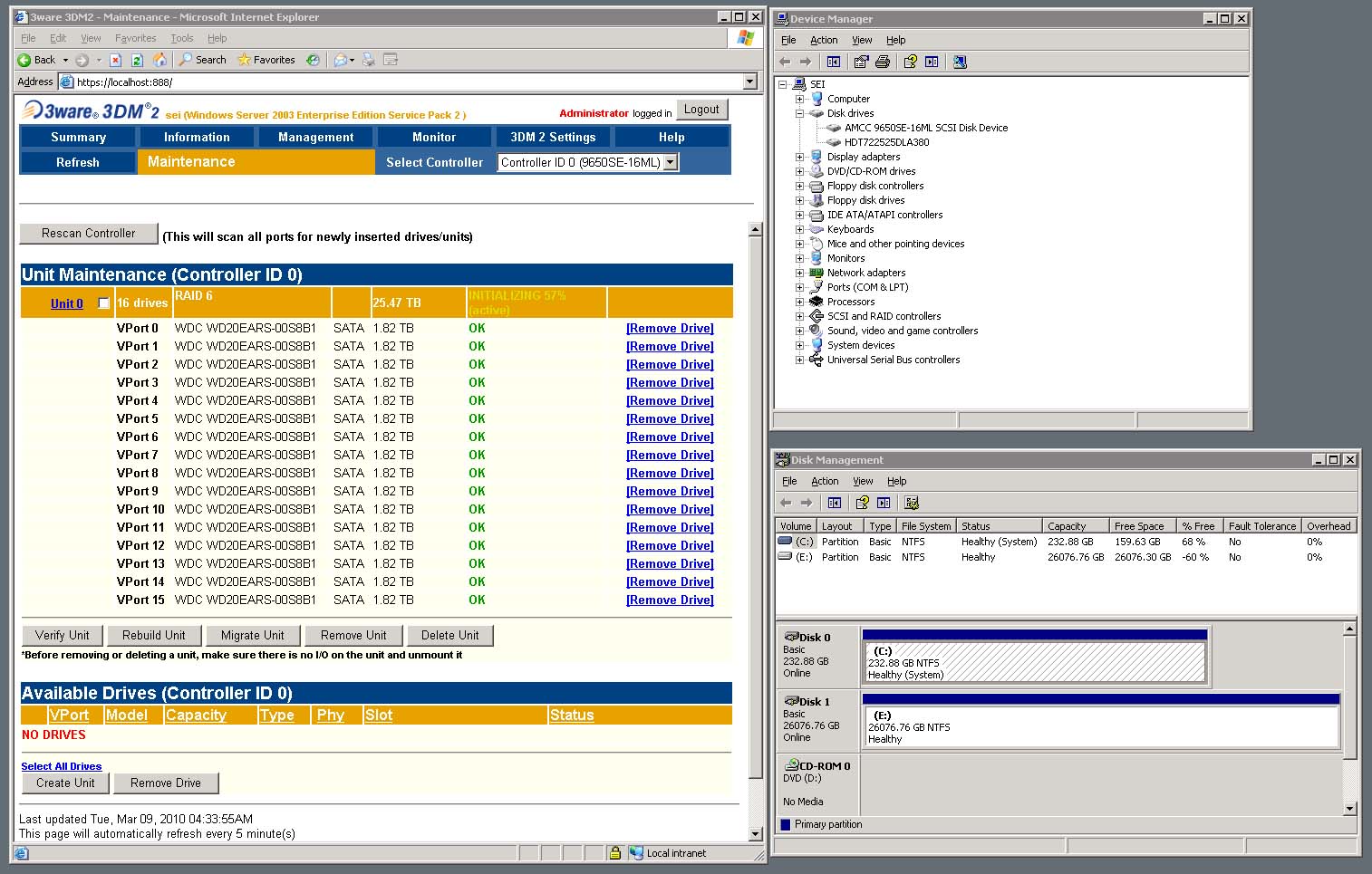Tick the Unit 0 checkbox
The width and height of the screenshot is (1372, 874).
pyautogui.click(x=103, y=303)
